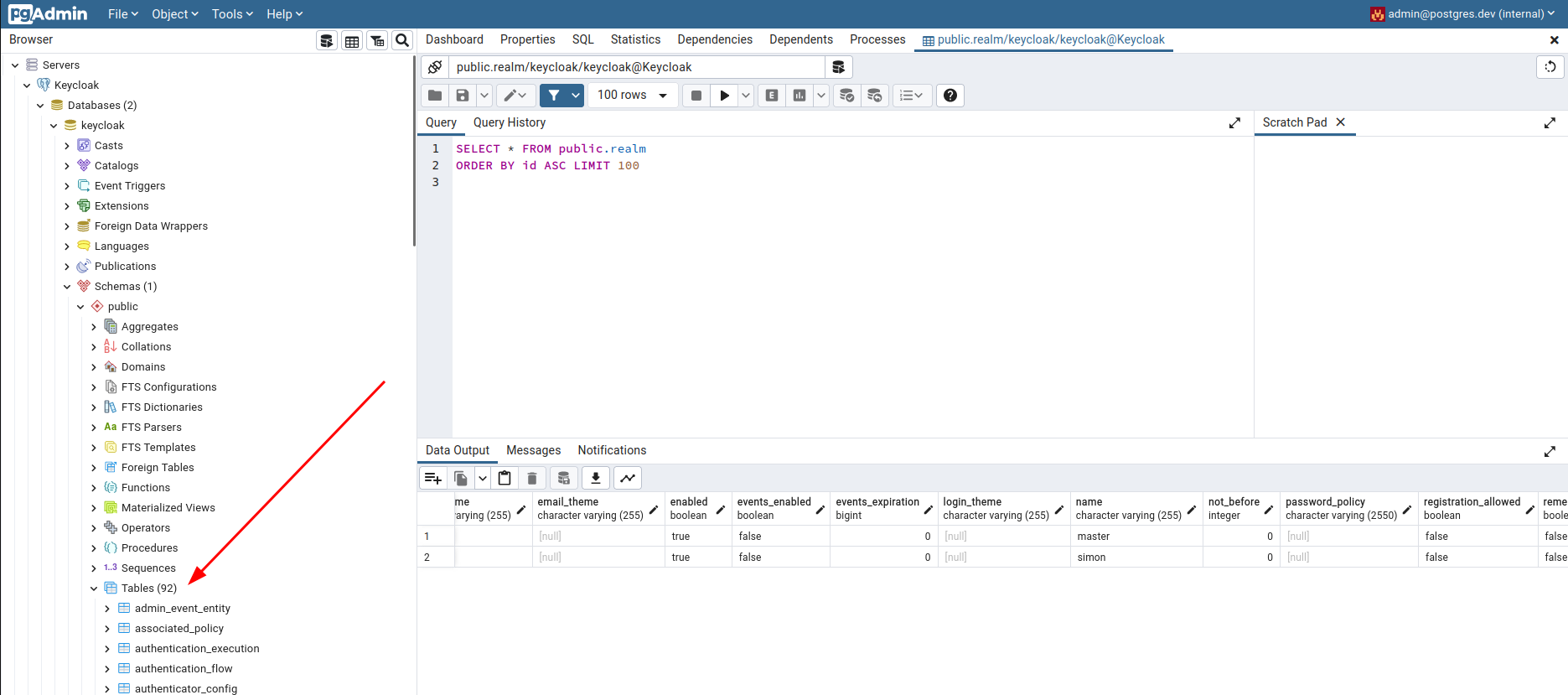1568x695 pixels.
Task: Switch to the Statistics tab
Action: pos(635,39)
